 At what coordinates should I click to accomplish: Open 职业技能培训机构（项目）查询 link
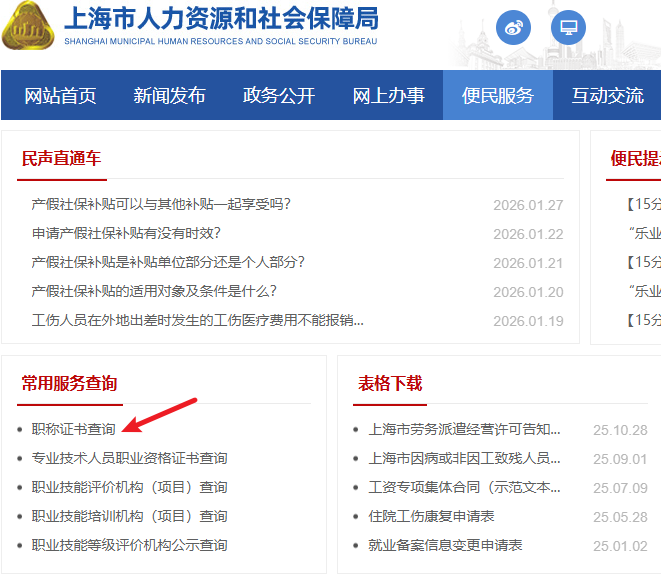[129, 516]
